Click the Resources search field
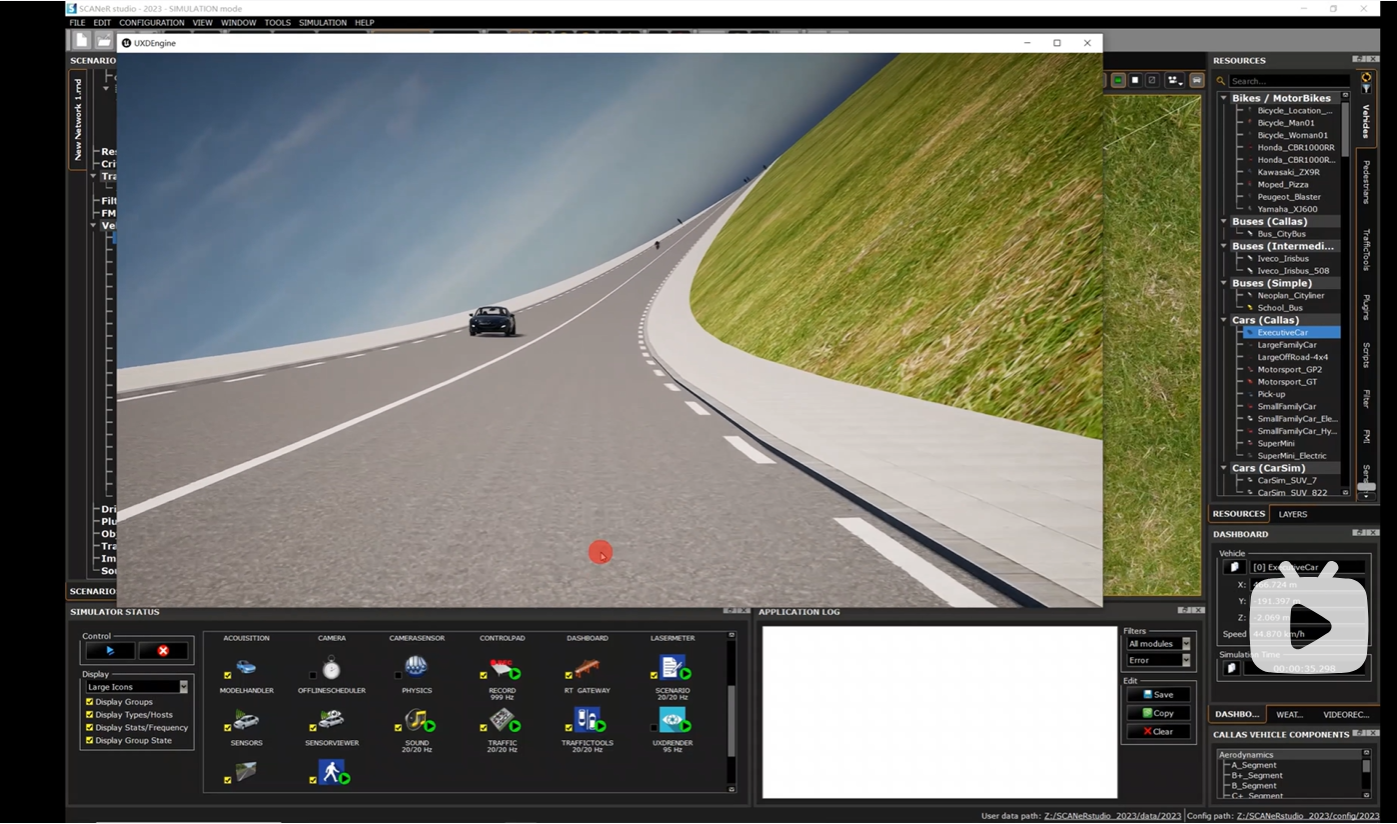Viewport: 1397px width, 824px height. (x=1288, y=81)
